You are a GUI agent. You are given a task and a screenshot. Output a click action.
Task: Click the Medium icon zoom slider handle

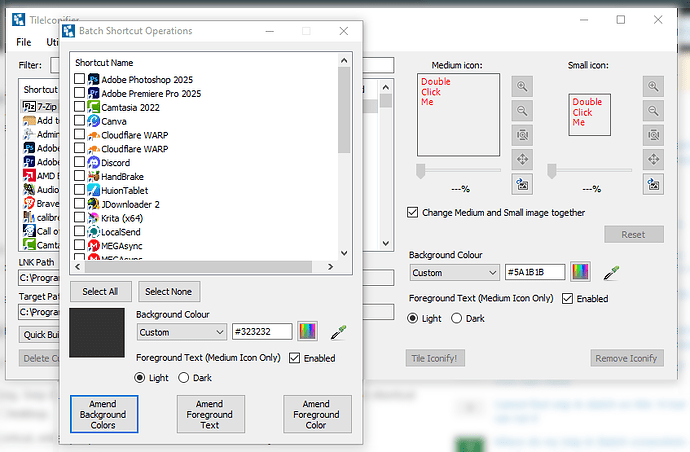pyautogui.click(x=421, y=171)
